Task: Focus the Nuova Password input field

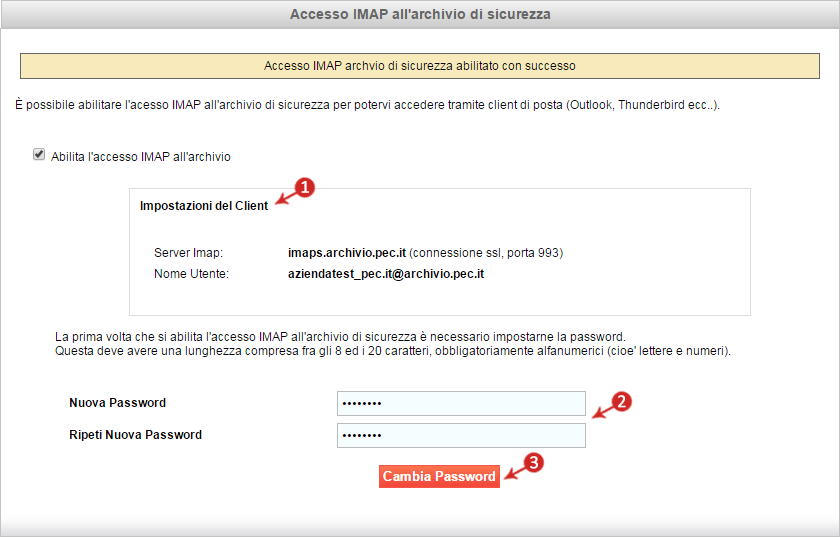Action: 461,404
